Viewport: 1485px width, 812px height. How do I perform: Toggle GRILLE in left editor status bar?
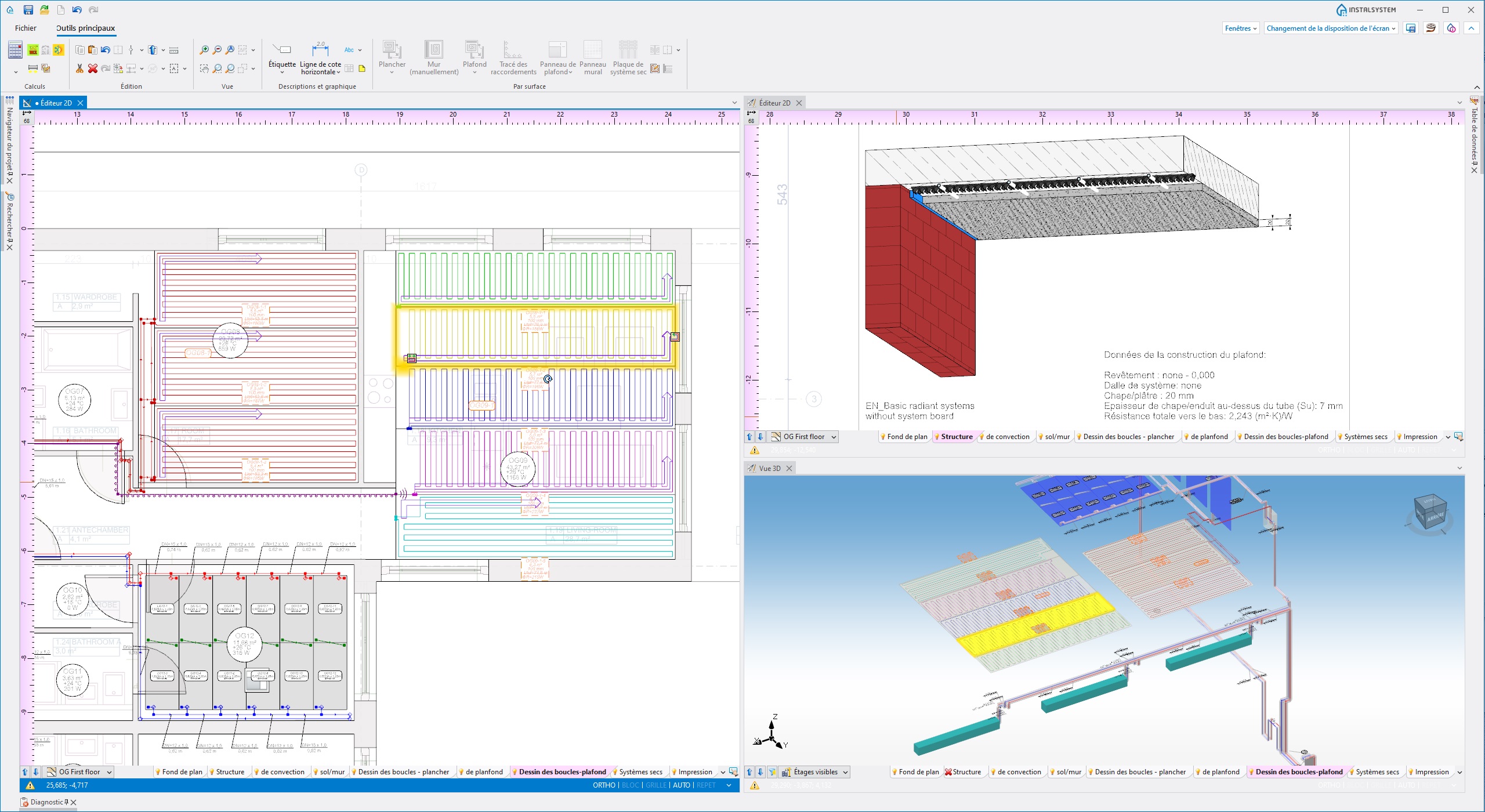pyautogui.click(x=656, y=785)
